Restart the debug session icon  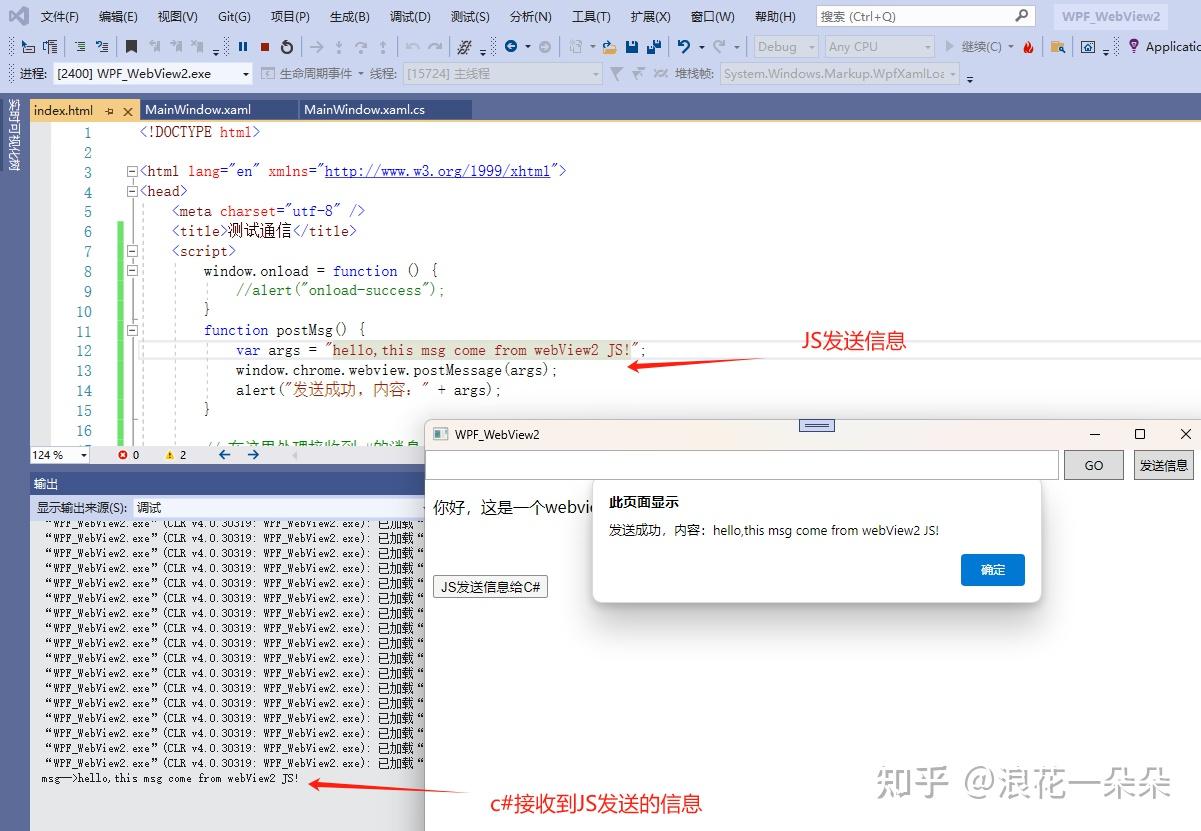(287, 45)
